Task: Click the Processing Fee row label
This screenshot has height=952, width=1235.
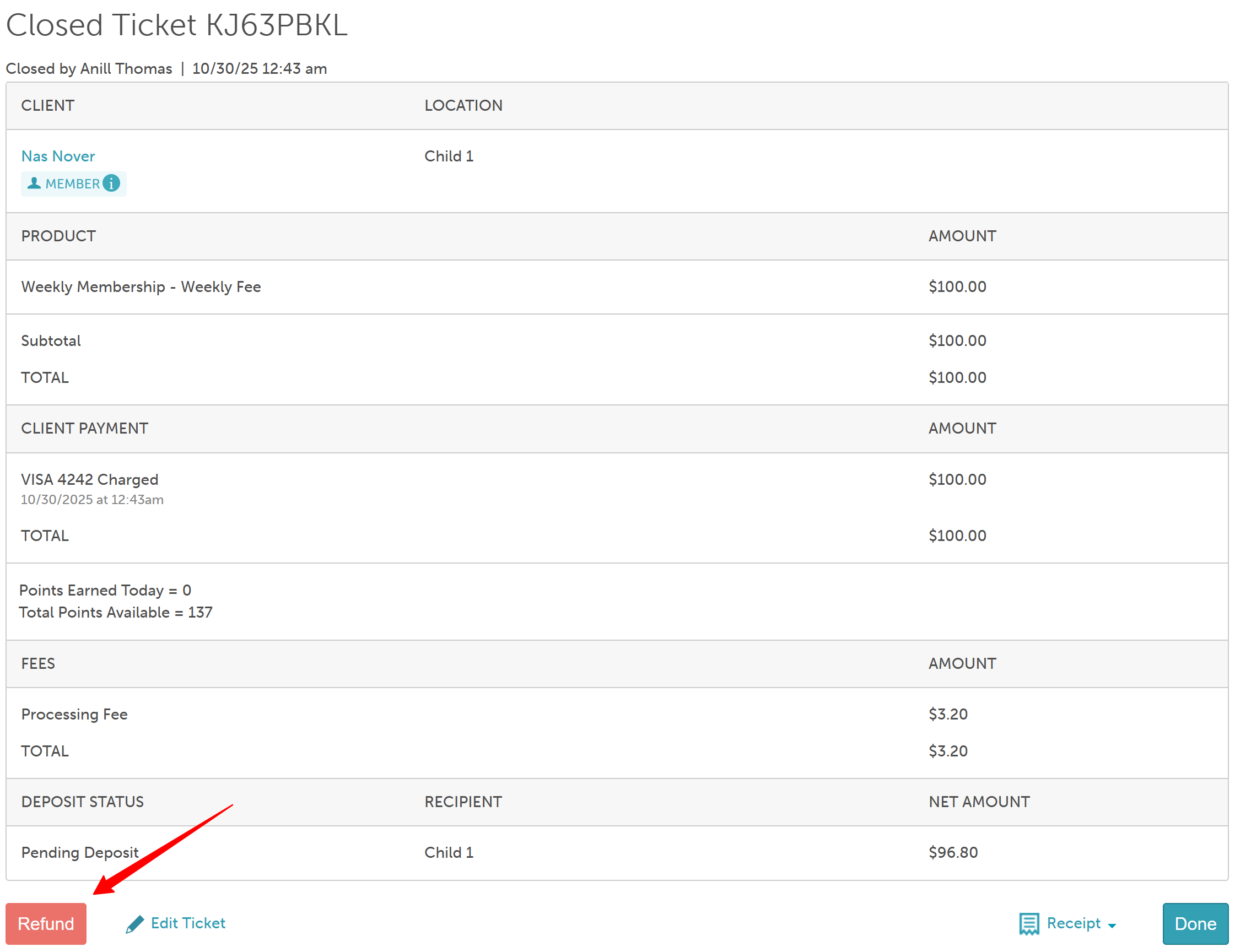Action: 74,714
